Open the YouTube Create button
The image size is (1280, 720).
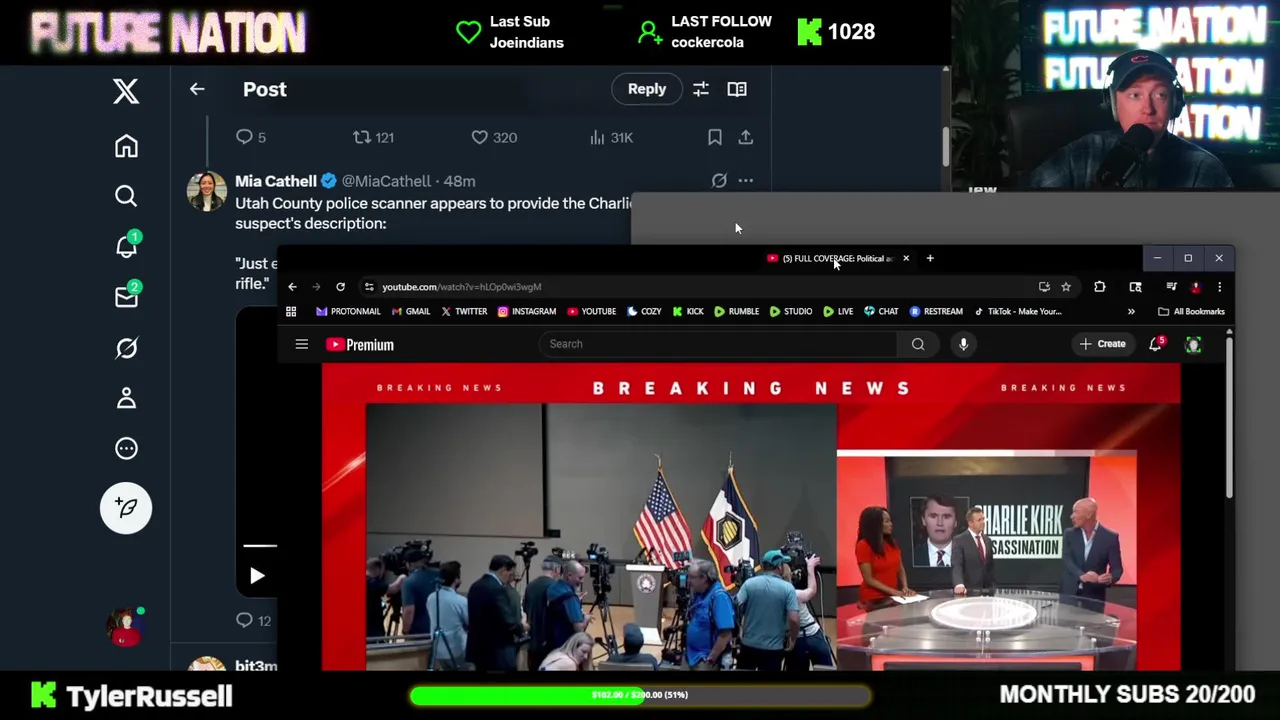click(x=1103, y=344)
